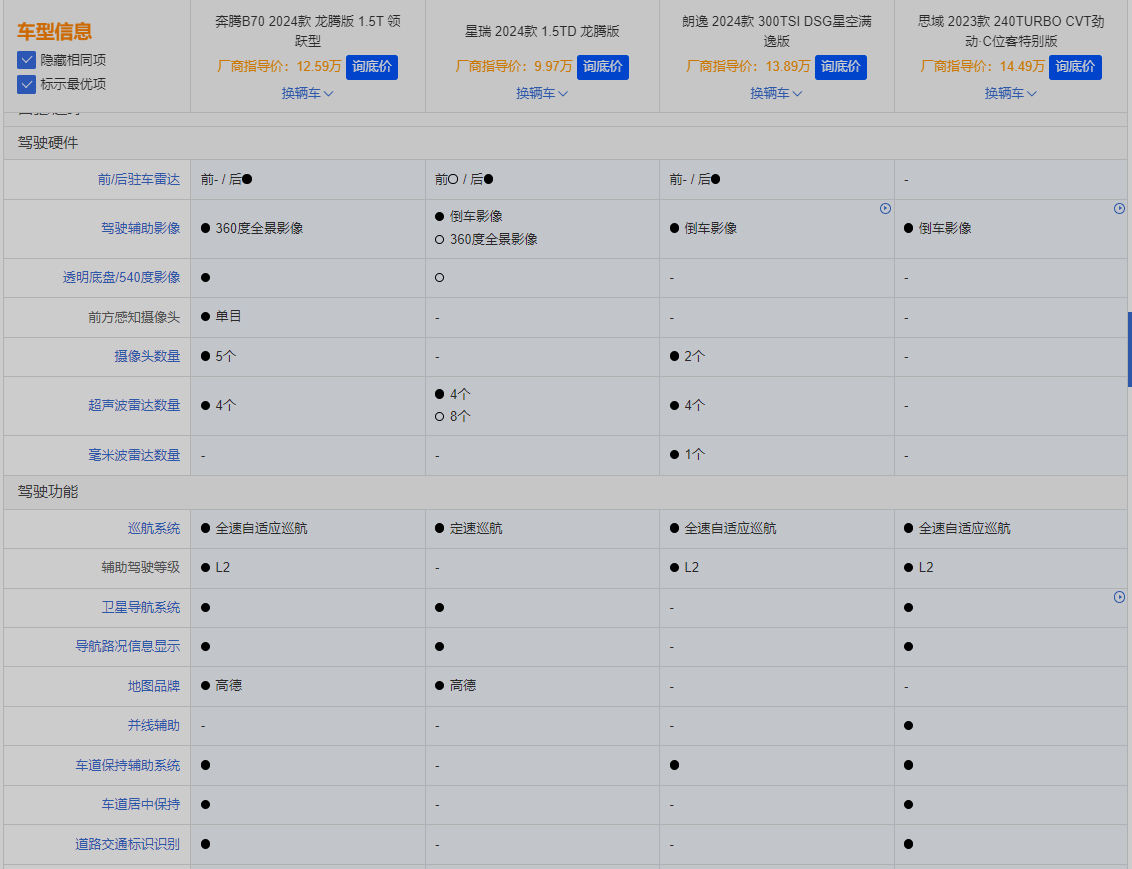1132x869 pixels.
Task: Open the 卫星导航系统 link
Action: point(141,607)
